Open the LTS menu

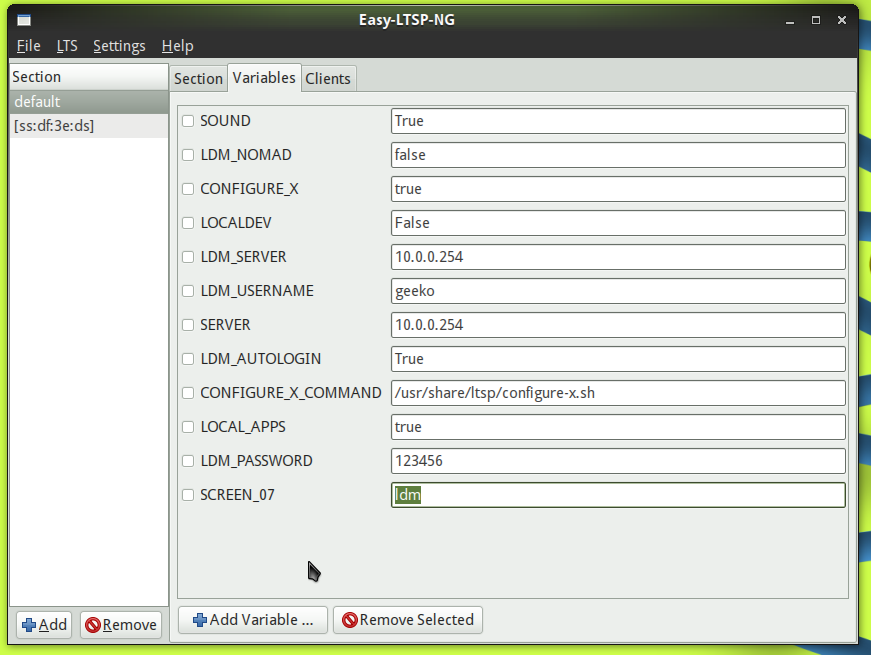67,46
